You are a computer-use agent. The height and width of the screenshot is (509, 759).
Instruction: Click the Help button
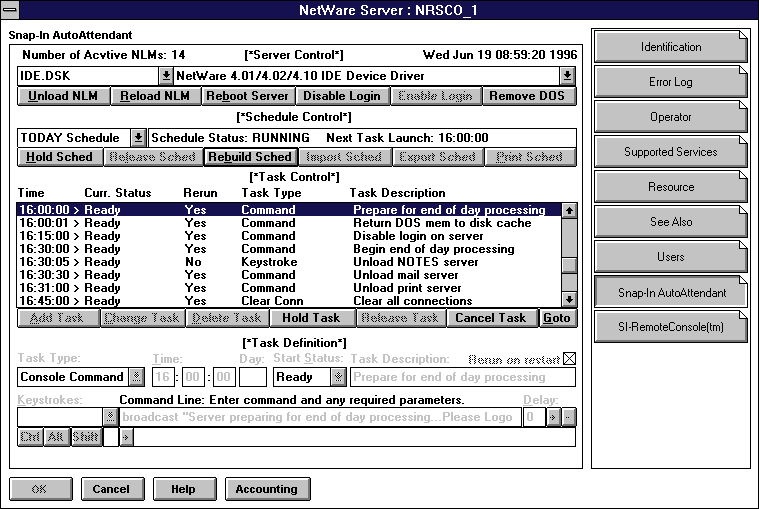pyautogui.click(x=184, y=489)
